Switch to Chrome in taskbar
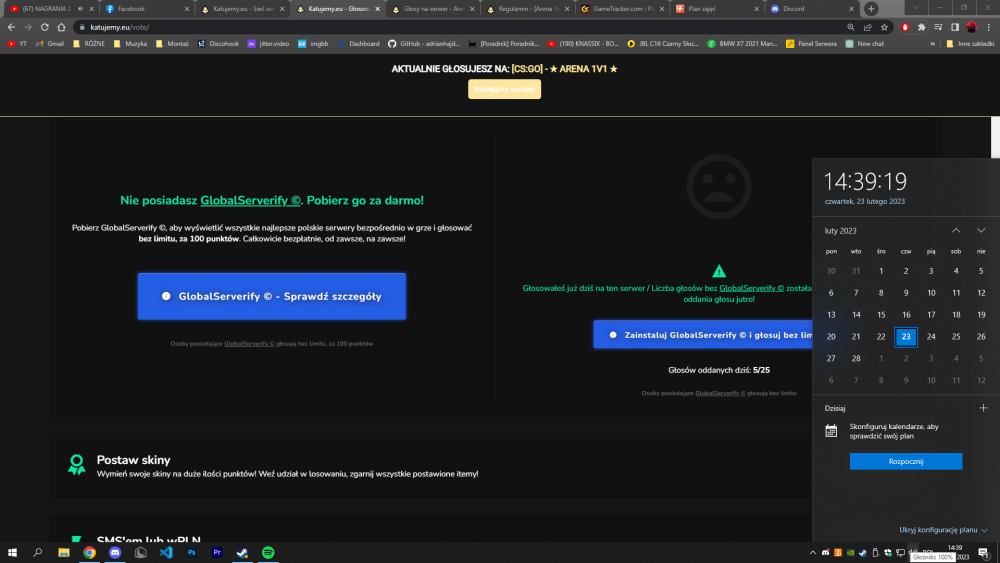The width and height of the screenshot is (1000, 563). tap(89, 553)
